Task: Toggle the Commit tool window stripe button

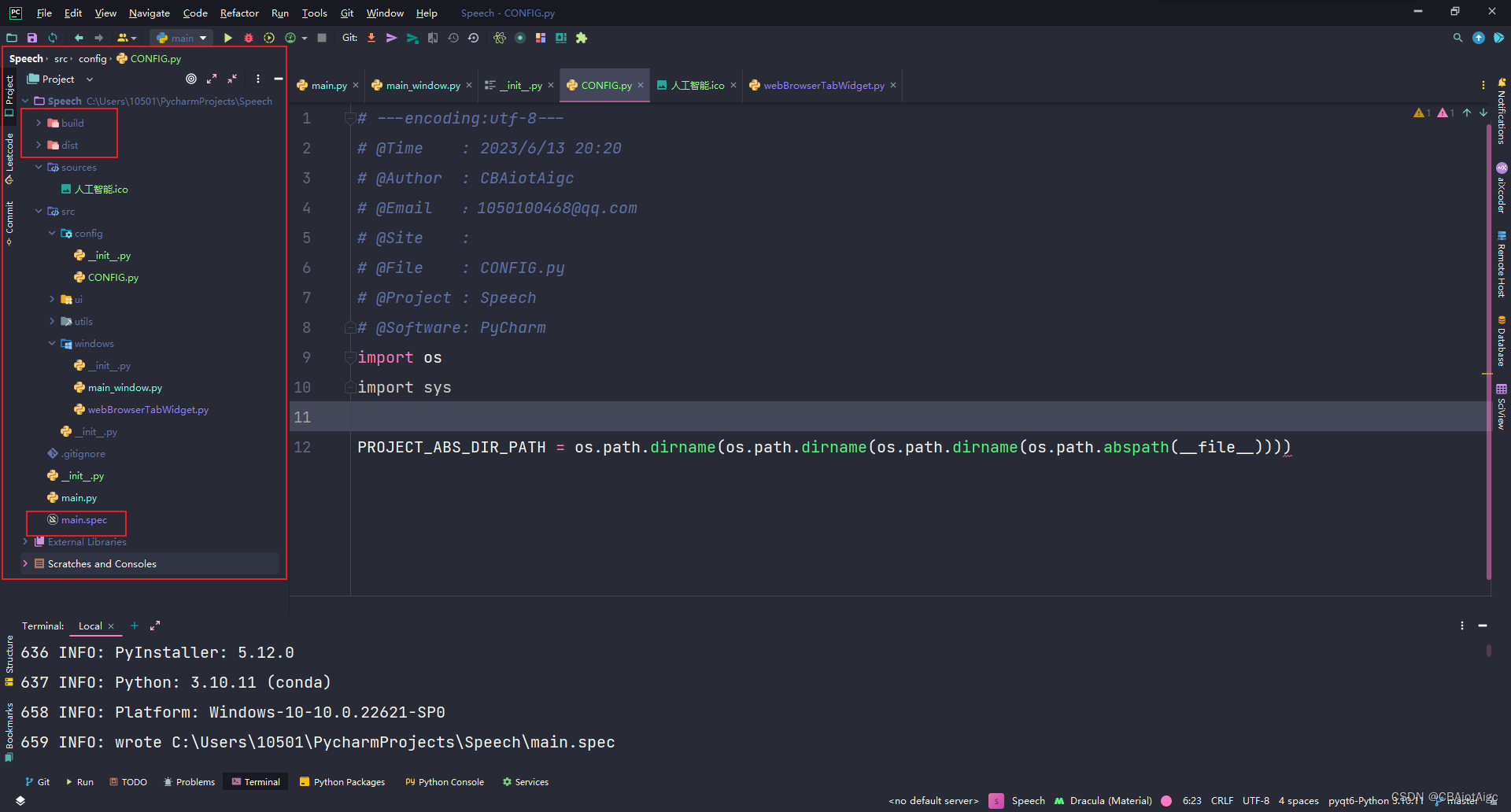Action: [9, 223]
